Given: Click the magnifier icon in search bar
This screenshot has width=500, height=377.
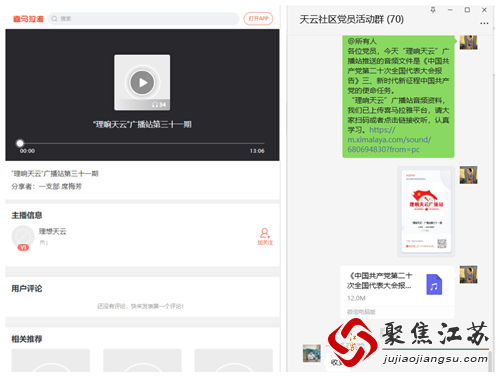Looking at the screenshot, I should (x=54, y=19).
